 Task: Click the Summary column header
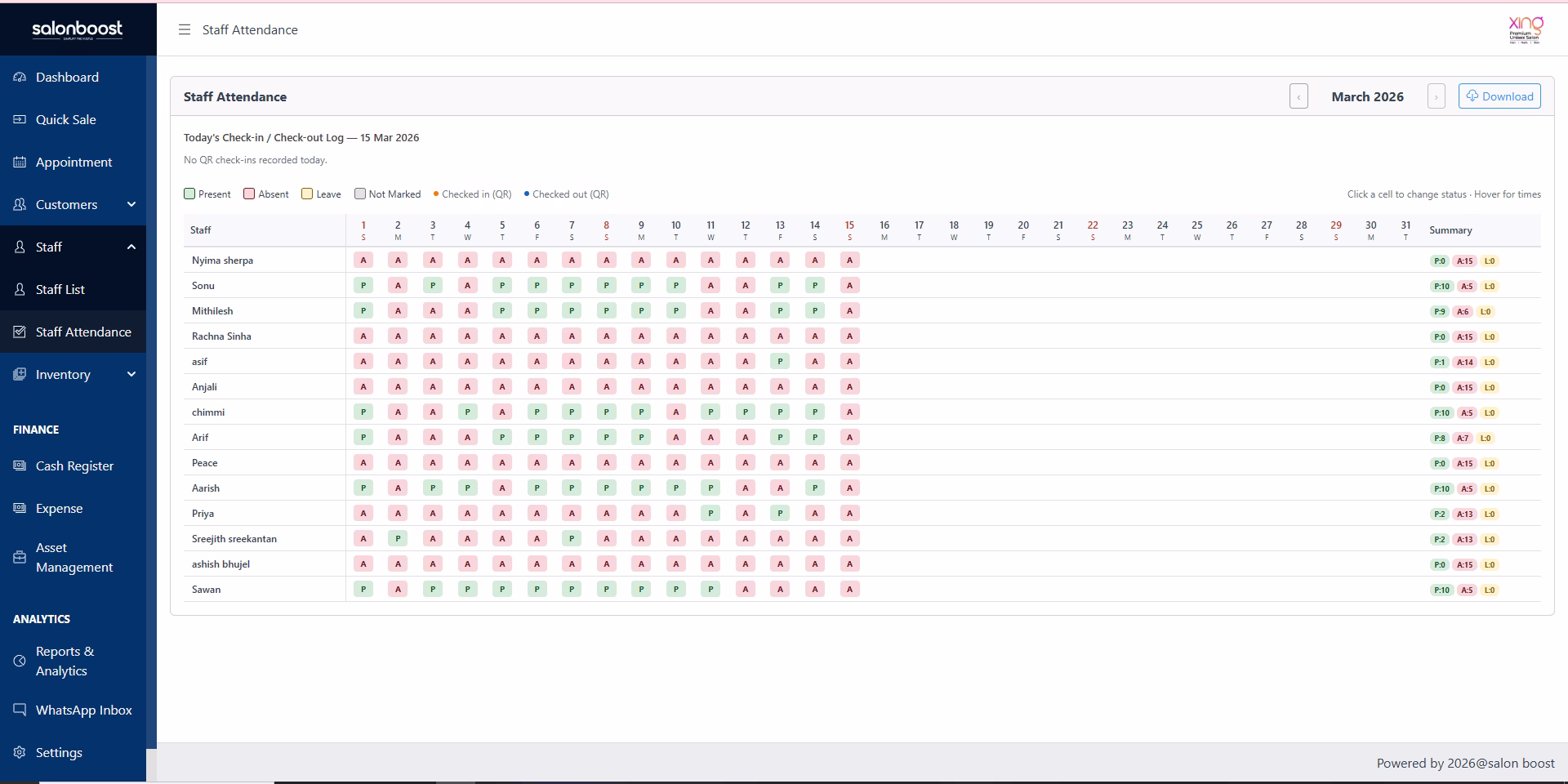click(1450, 230)
